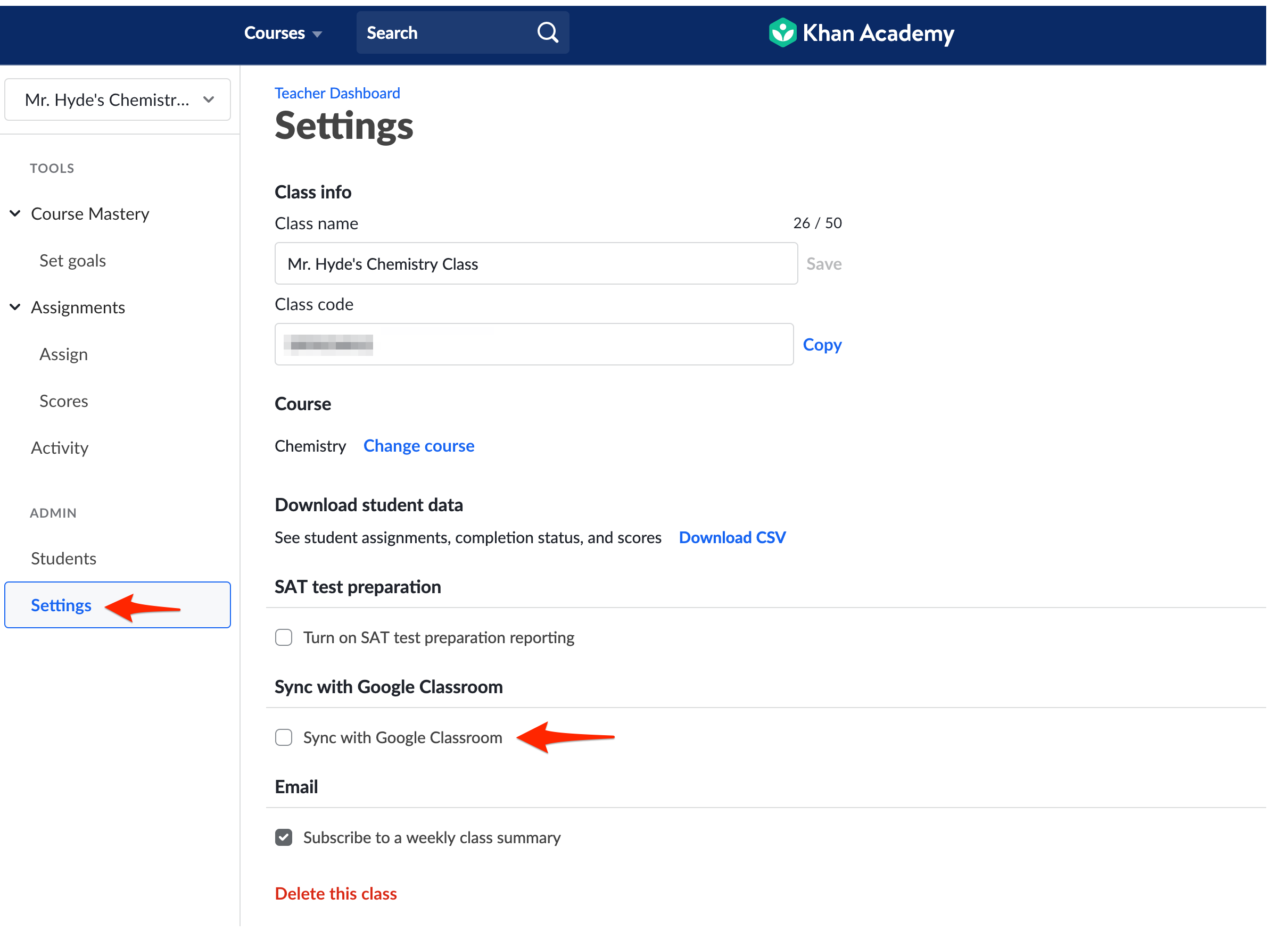The image size is (1288, 948).
Task: Click the Change course link
Action: pos(418,446)
